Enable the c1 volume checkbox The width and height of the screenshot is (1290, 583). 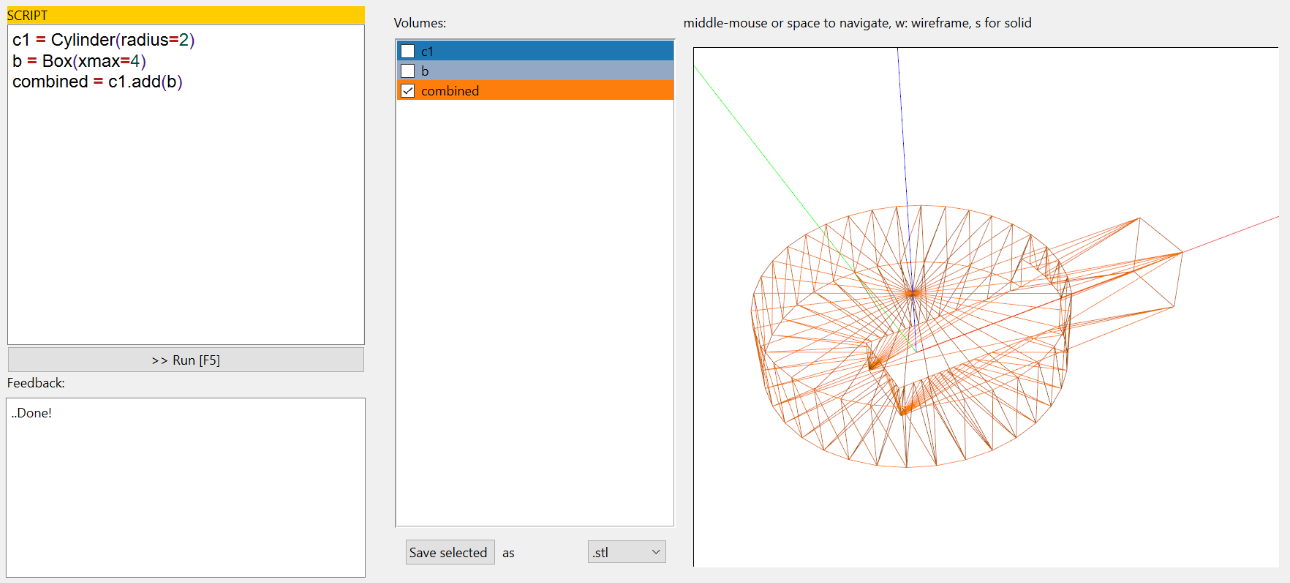(408, 51)
